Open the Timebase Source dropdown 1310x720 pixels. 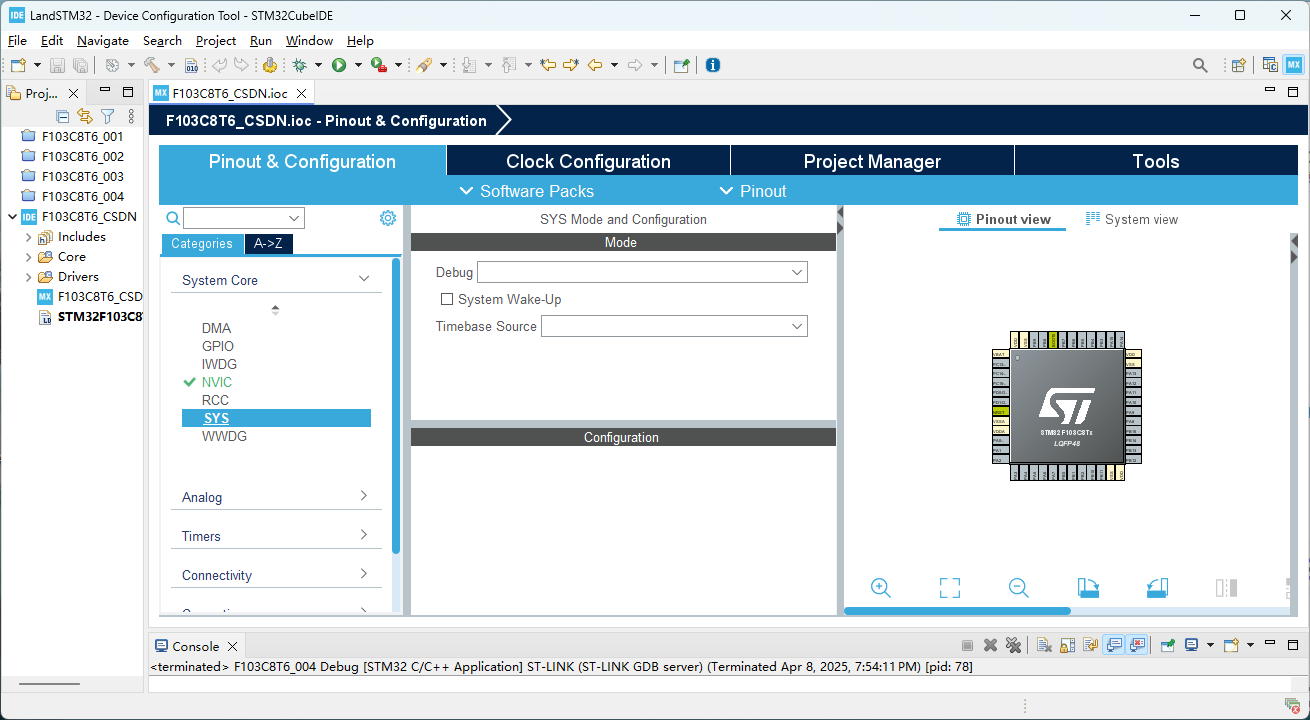coord(674,326)
